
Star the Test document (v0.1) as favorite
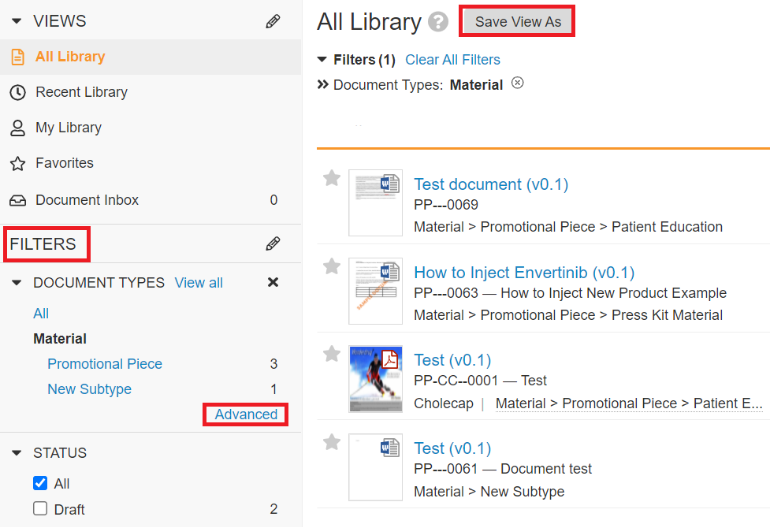pyautogui.click(x=332, y=178)
